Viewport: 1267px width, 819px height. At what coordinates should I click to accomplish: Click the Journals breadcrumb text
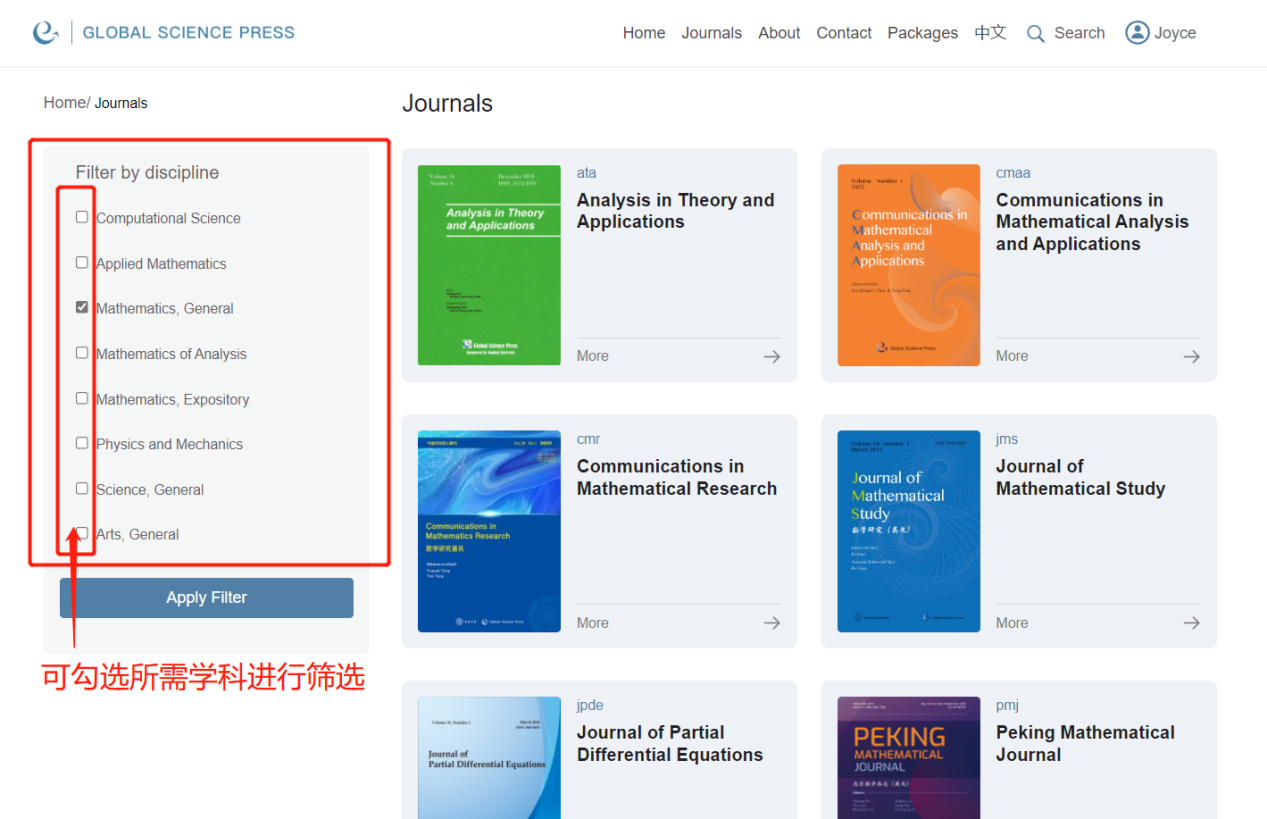click(121, 103)
